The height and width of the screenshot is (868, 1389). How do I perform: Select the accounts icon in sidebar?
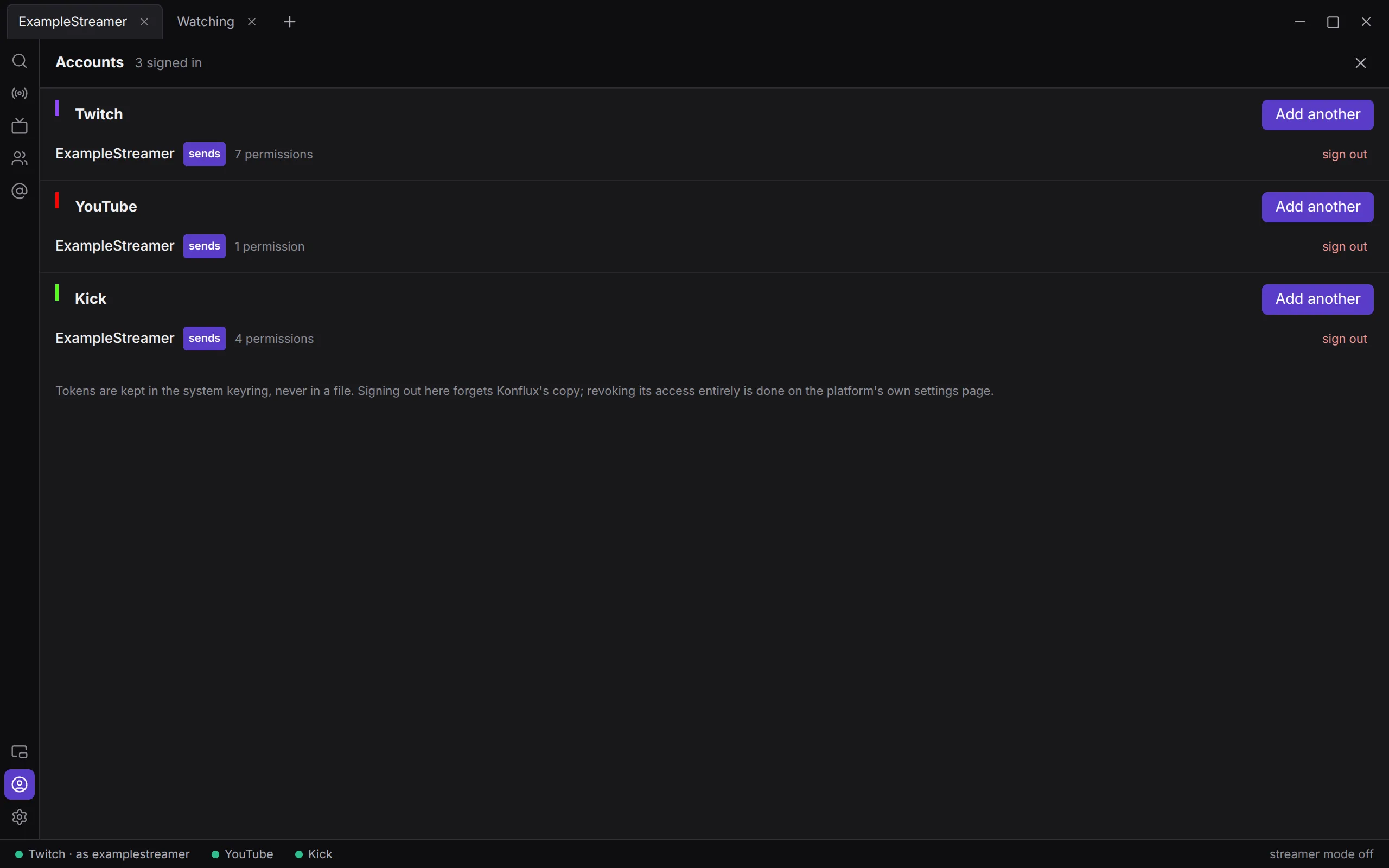tap(20, 785)
